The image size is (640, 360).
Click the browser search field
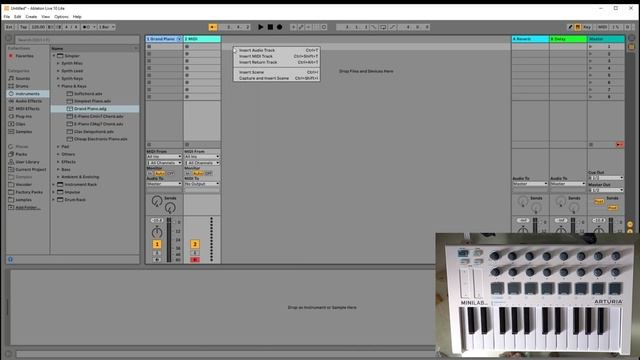77,40
